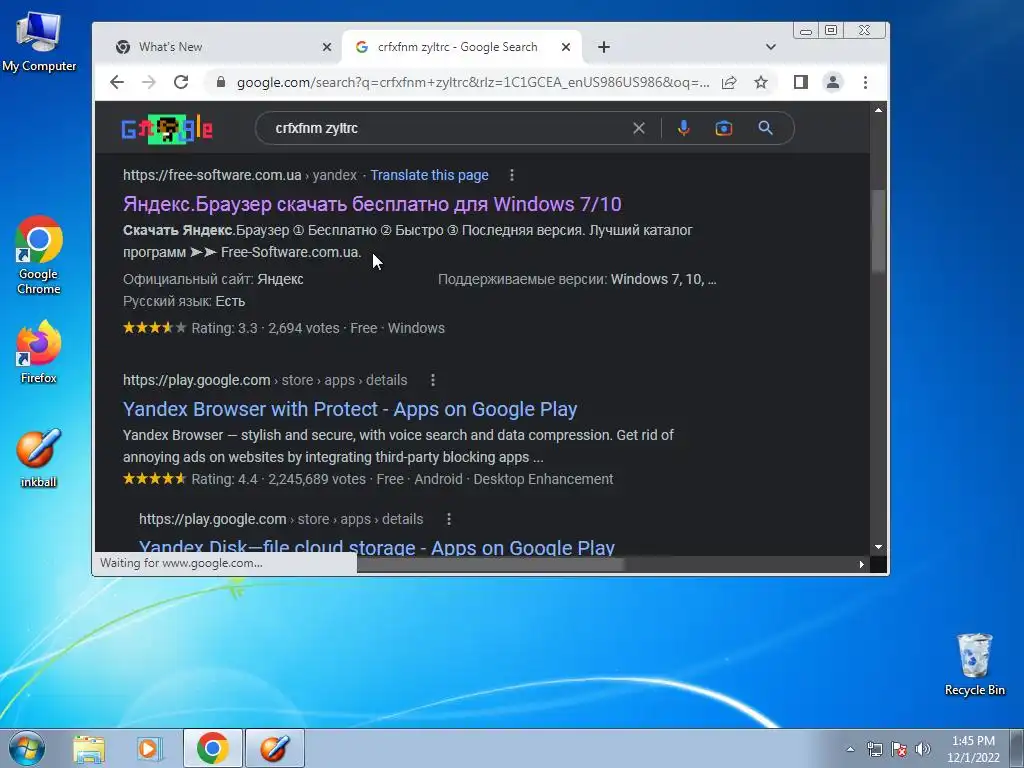The width and height of the screenshot is (1024, 768).
Task: Reload the Google Search page
Action: pyautogui.click(x=181, y=82)
